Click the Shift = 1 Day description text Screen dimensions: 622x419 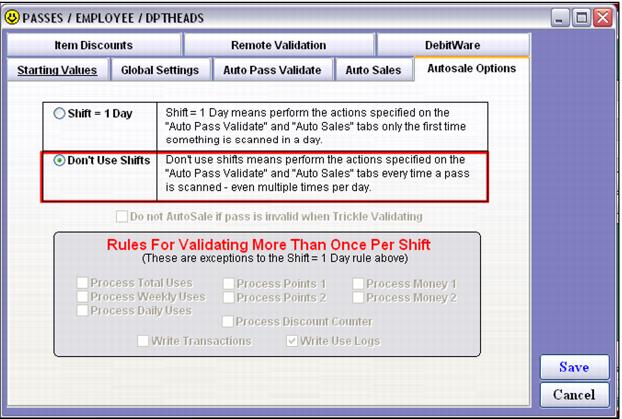tap(316, 126)
